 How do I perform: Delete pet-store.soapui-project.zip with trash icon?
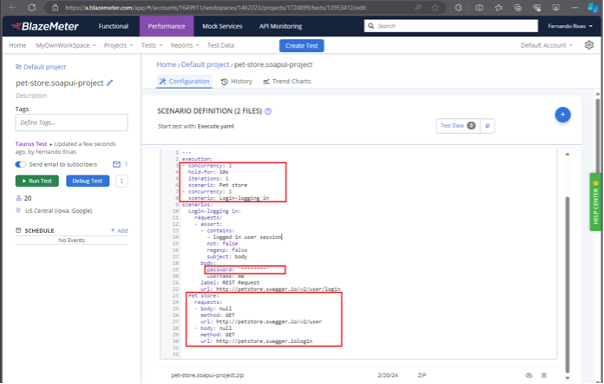[544, 375]
